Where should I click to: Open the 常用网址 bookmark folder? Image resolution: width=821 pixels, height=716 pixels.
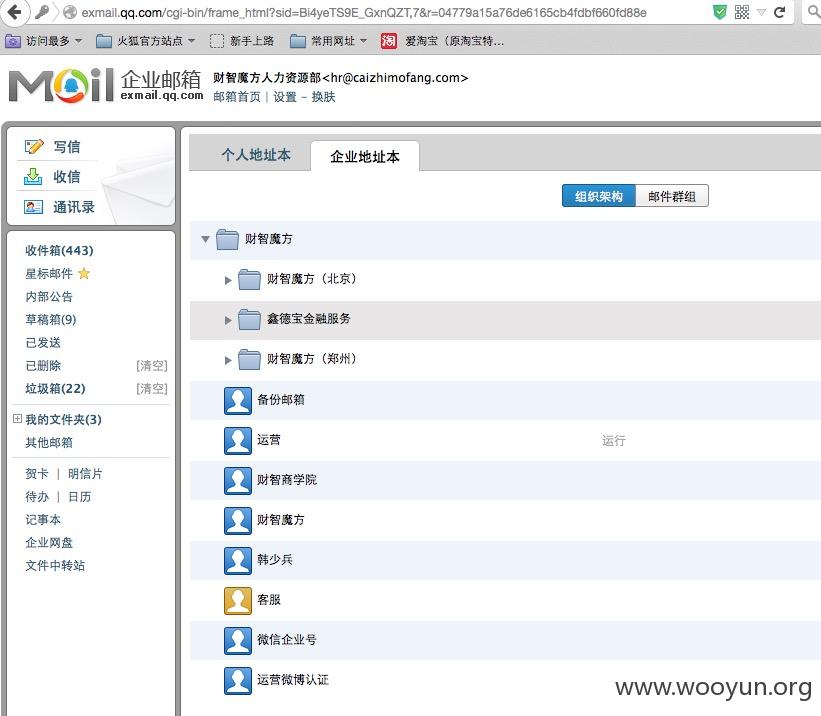tap(329, 41)
